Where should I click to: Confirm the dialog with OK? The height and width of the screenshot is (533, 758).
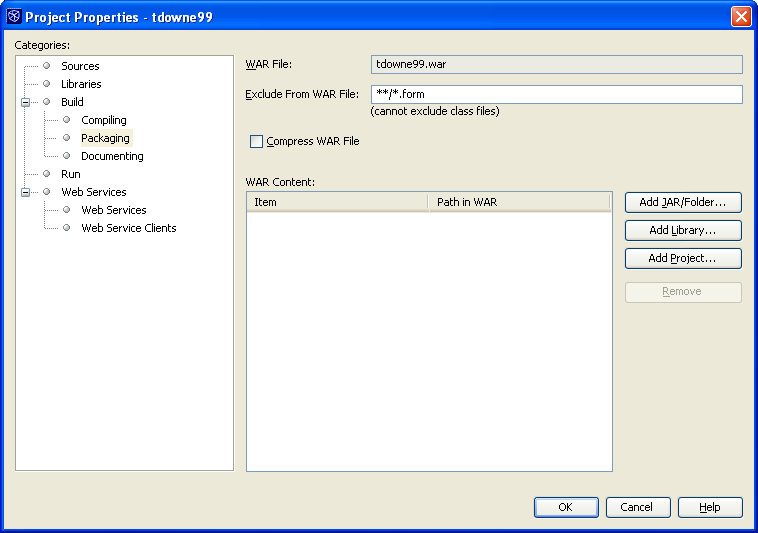click(x=566, y=507)
